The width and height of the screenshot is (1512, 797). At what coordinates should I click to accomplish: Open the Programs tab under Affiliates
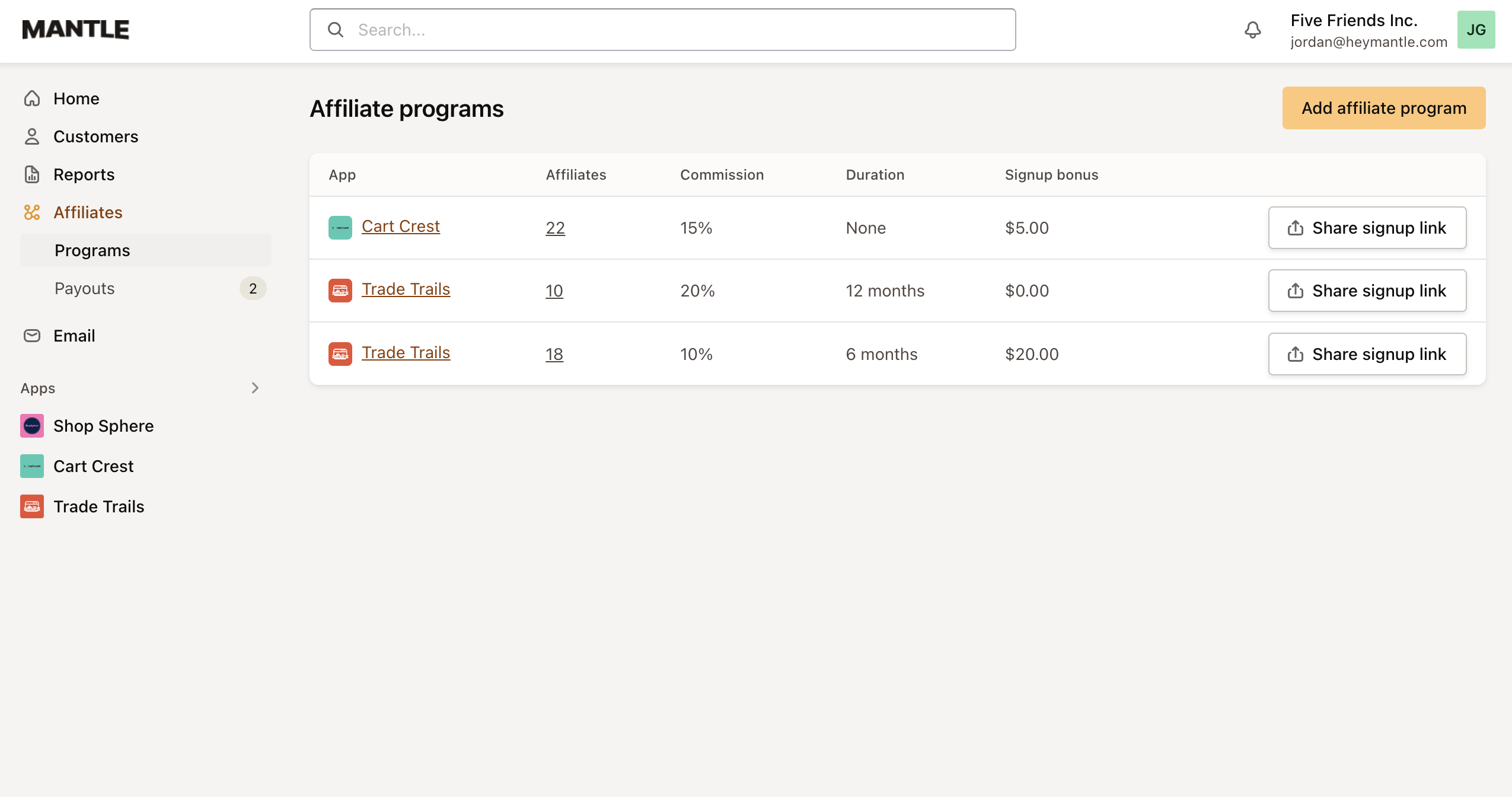pos(92,250)
